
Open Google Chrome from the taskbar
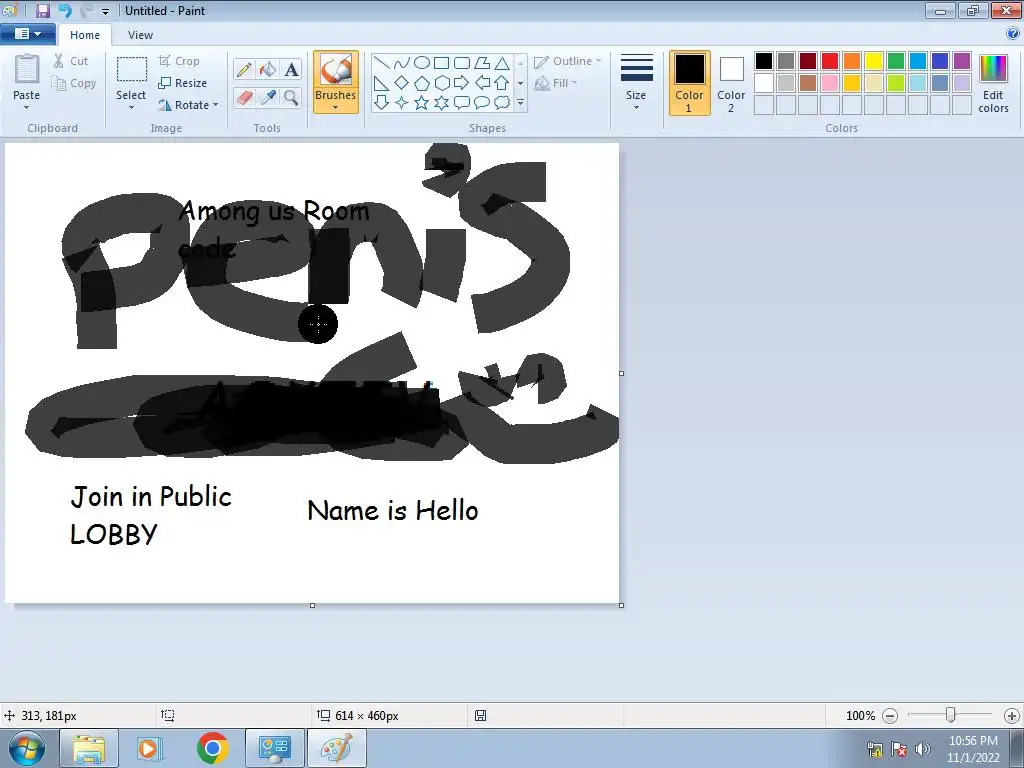212,748
